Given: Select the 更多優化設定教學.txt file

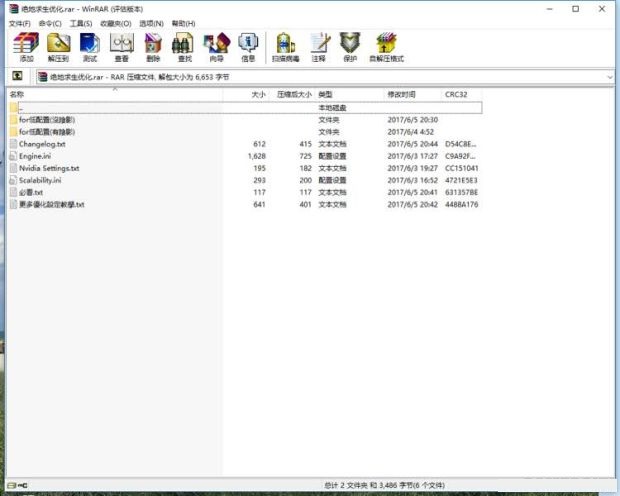Looking at the screenshot, I should tap(245, 204).
